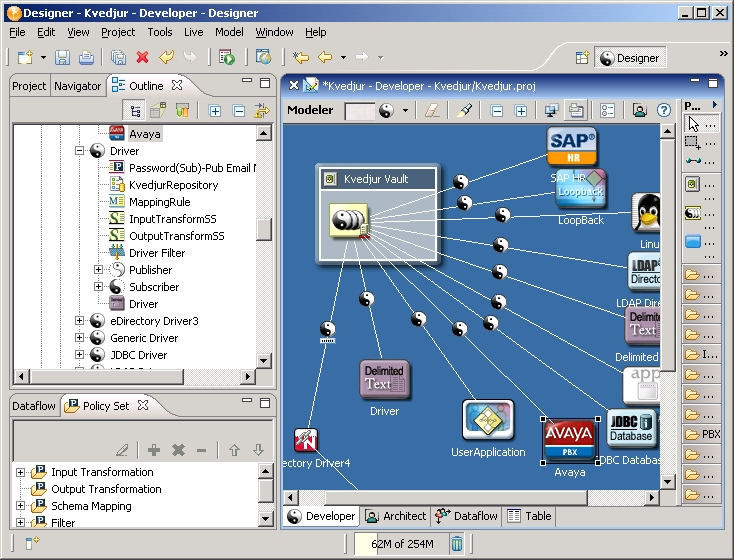This screenshot has width=734, height=560.
Task: Select the marquee tool in palette
Action: pyautogui.click(x=693, y=142)
